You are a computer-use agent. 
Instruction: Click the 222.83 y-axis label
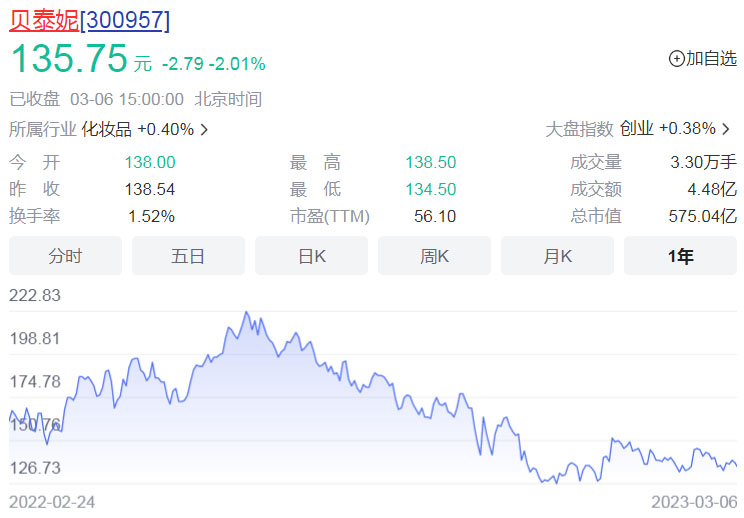pyautogui.click(x=35, y=295)
